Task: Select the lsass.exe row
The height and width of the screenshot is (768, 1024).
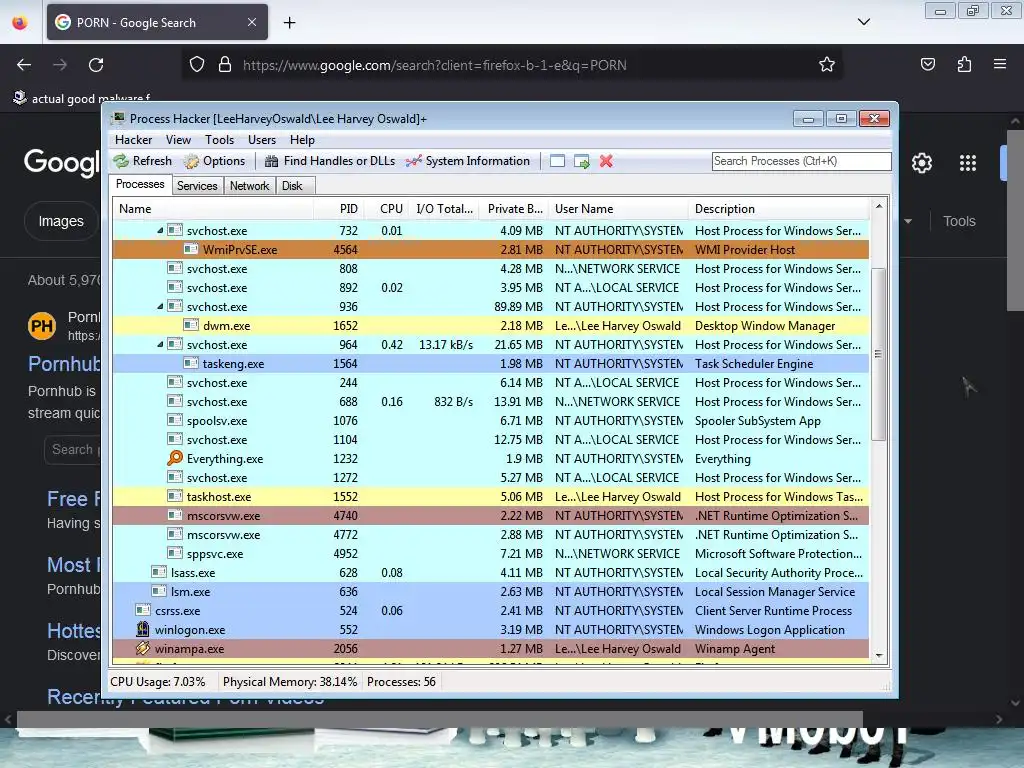Action: click(x=490, y=573)
